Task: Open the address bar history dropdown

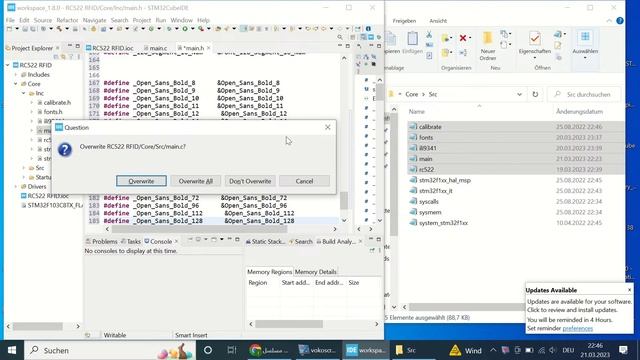Action: click(519, 94)
